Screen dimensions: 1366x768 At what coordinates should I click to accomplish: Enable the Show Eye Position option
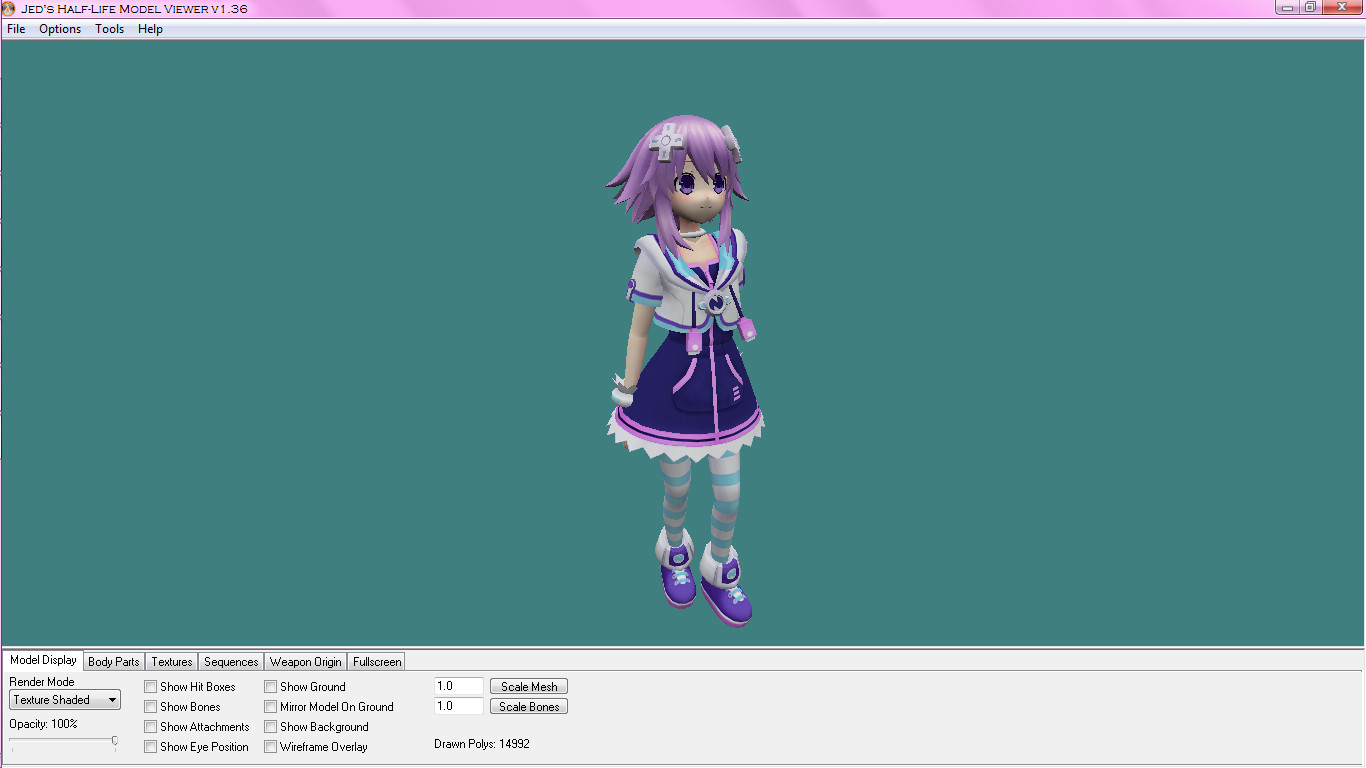(x=151, y=746)
